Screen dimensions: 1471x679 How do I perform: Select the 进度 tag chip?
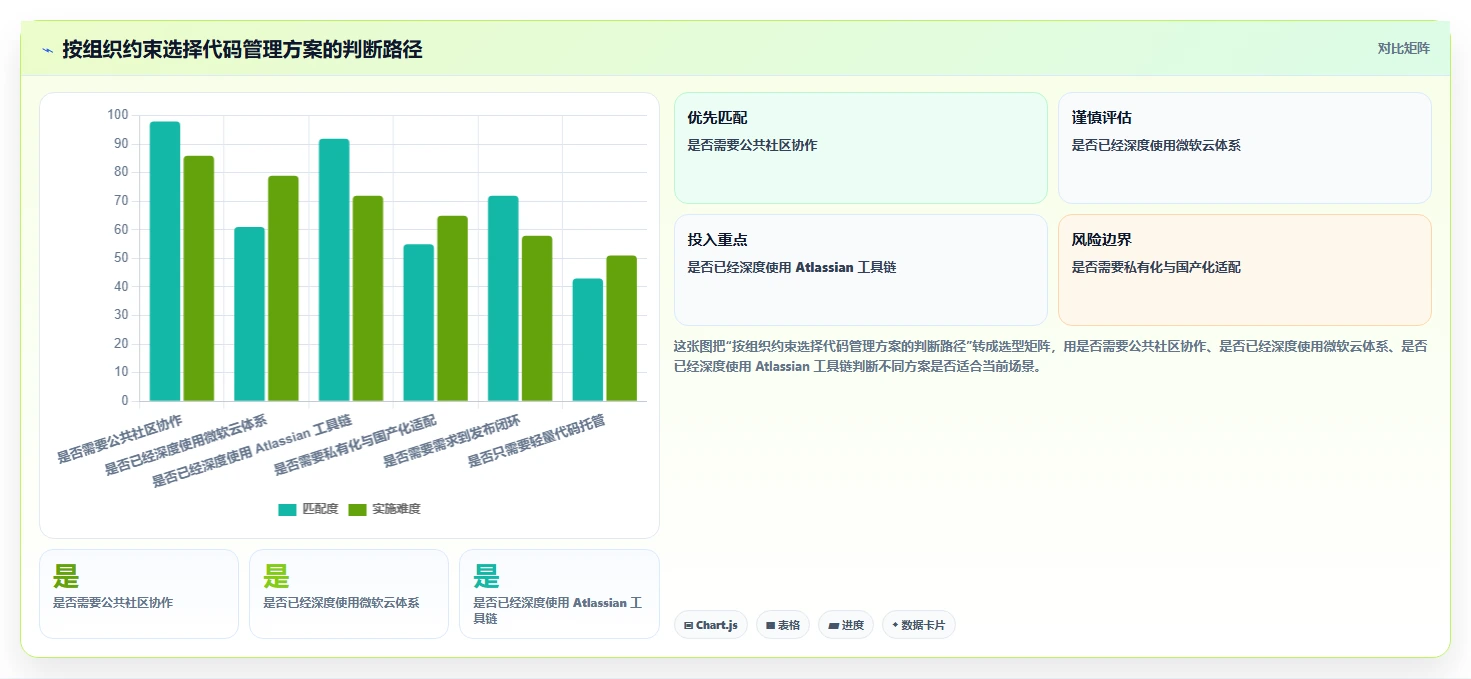[846, 625]
